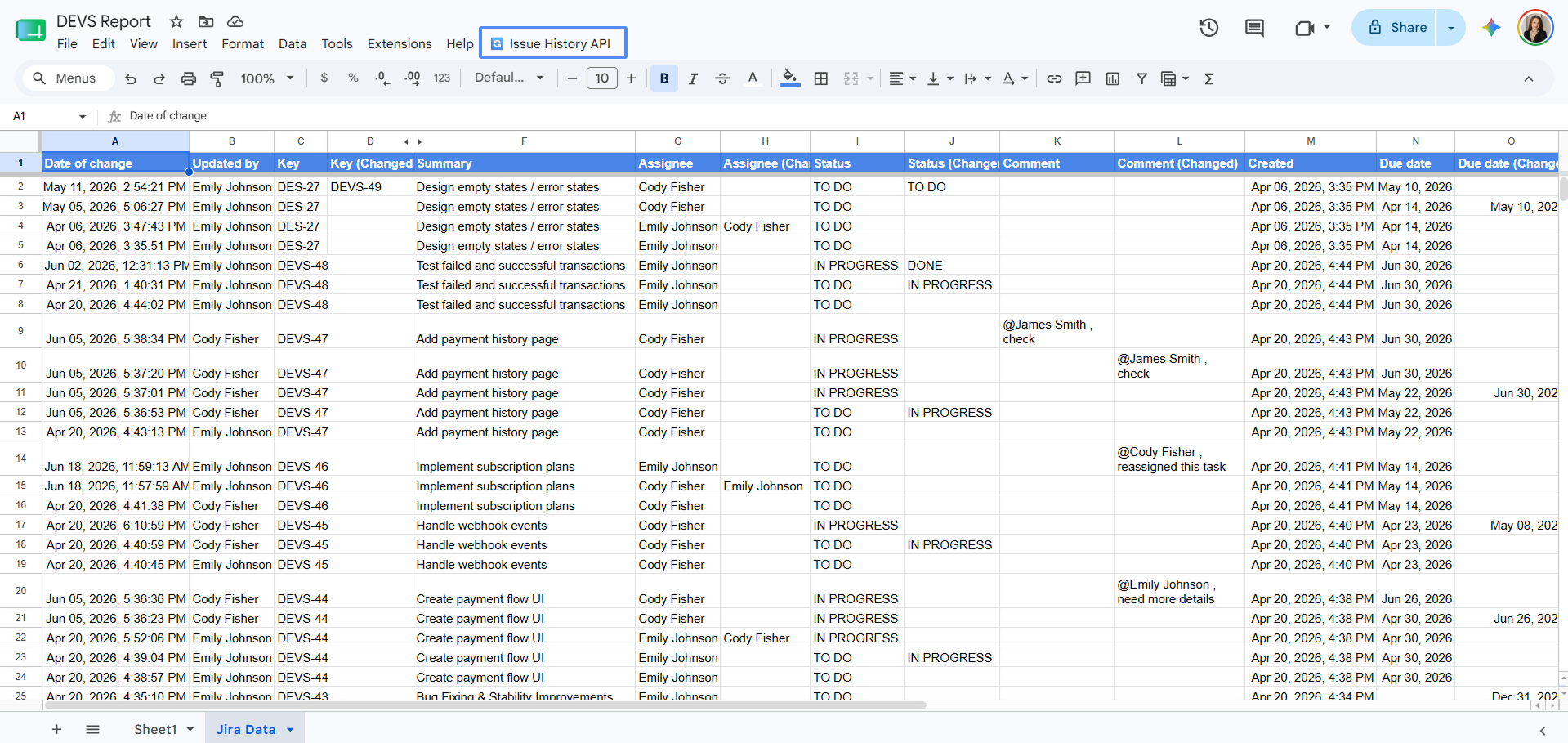The height and width of the screenshot is (743, 1568).
Task: Click the Undo icon in the toolbar
Action: coord(131,78)
